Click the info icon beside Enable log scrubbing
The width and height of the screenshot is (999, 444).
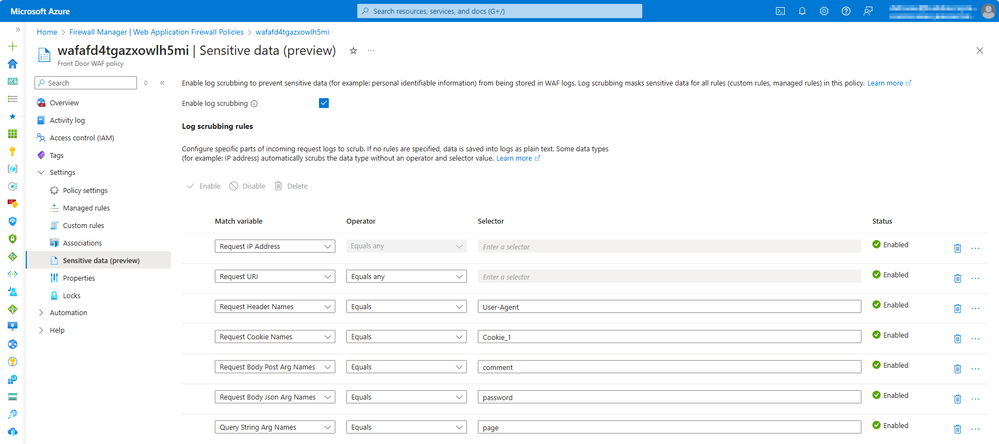(254, 103)
